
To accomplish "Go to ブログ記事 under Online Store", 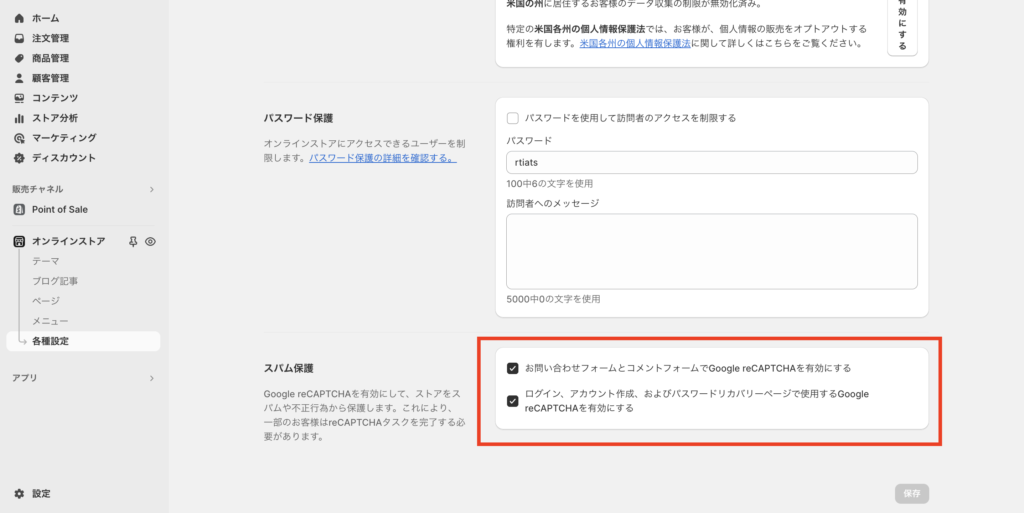I will [55, 281].
